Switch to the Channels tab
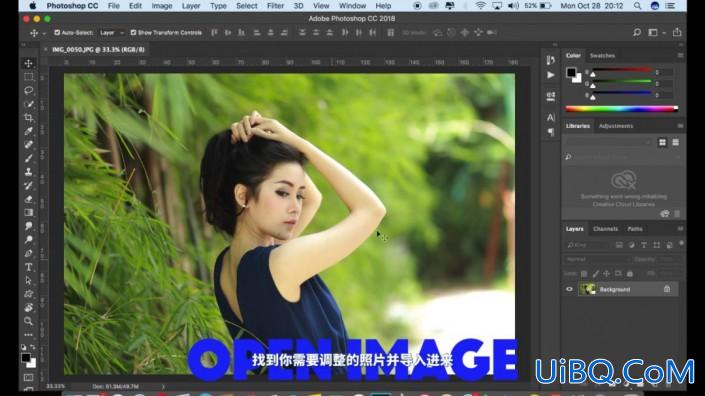 click(x=605, y=229)
